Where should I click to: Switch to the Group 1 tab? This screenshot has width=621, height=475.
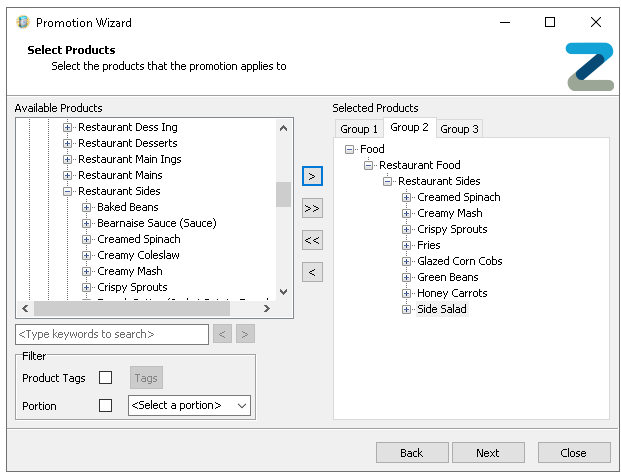(359, 129)
